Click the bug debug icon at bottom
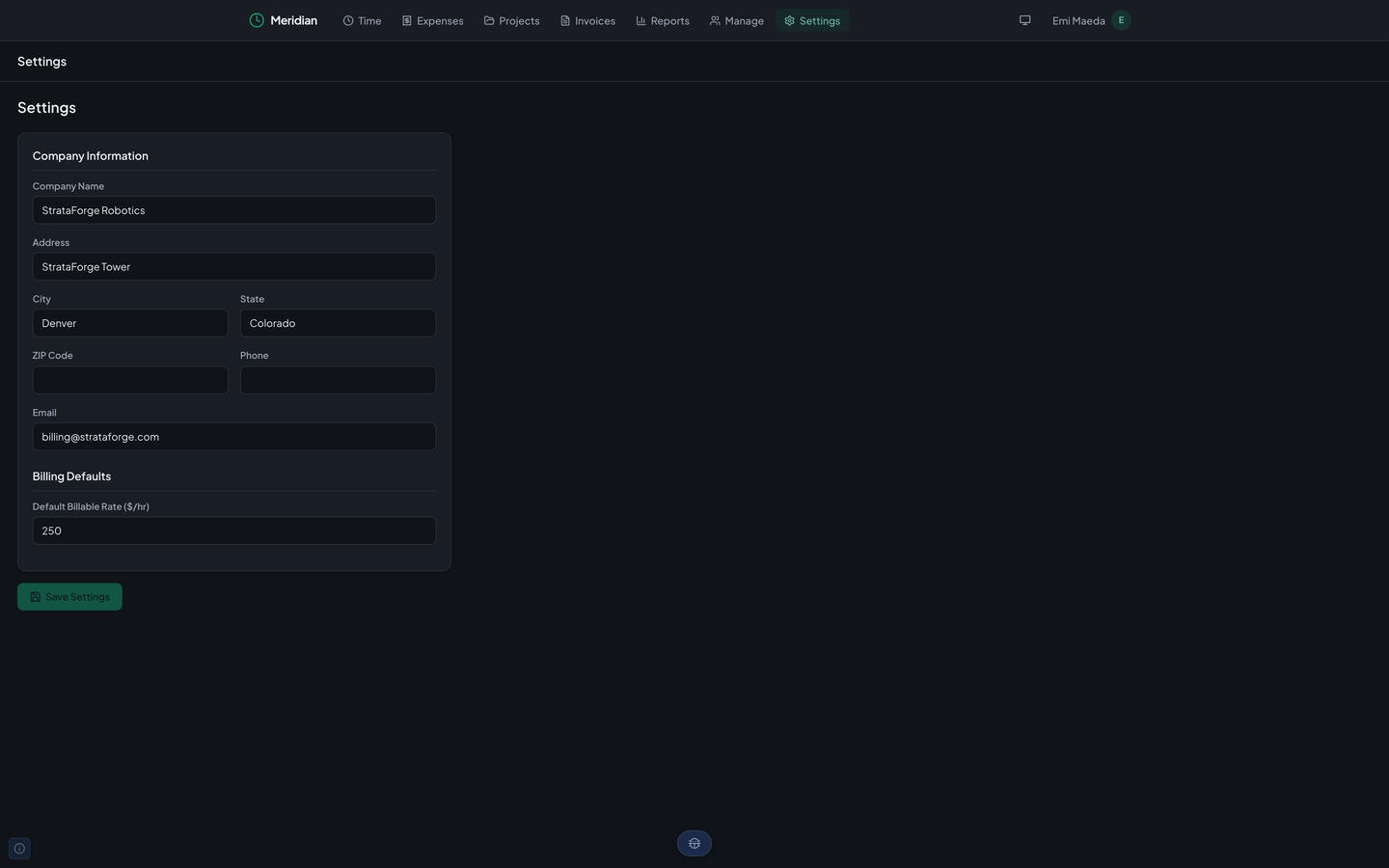1389x868 pixels. coord(694,844)
